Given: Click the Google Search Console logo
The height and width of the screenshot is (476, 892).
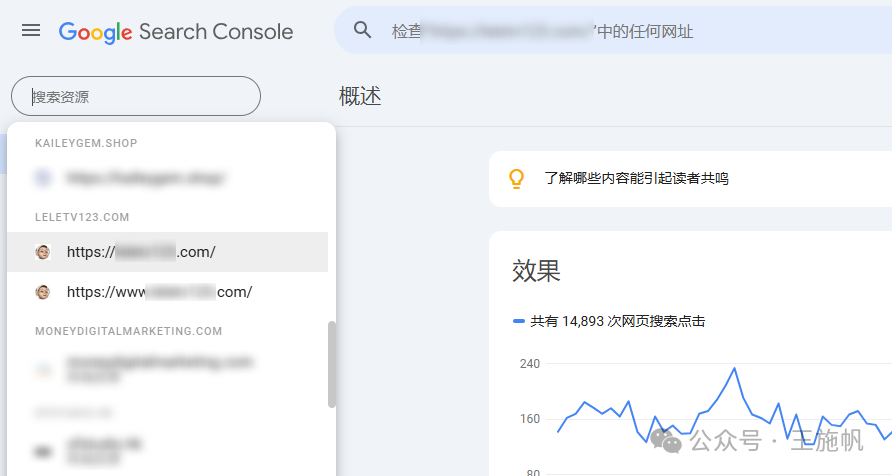Looking at the screenshot, I should click(x=176, y=32).
